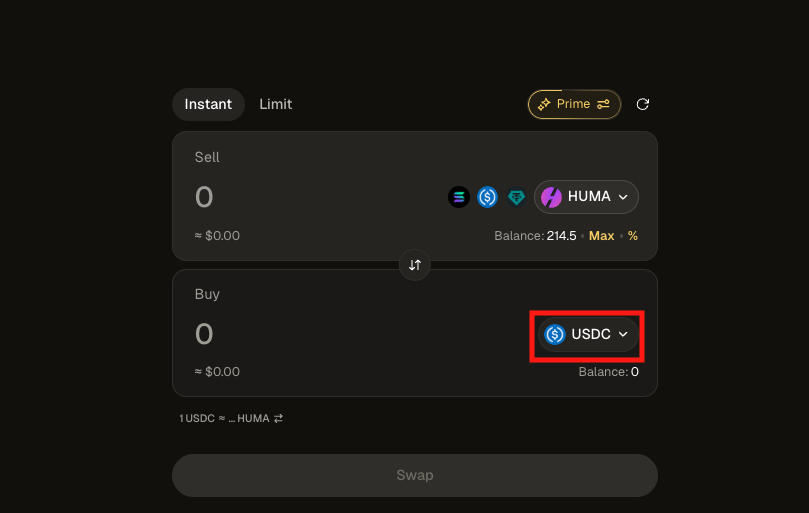The width and height of the screenshot is (809, 513).
Task: Flip sell and buy tokens arrow
Action: click(x=415, y=265)
